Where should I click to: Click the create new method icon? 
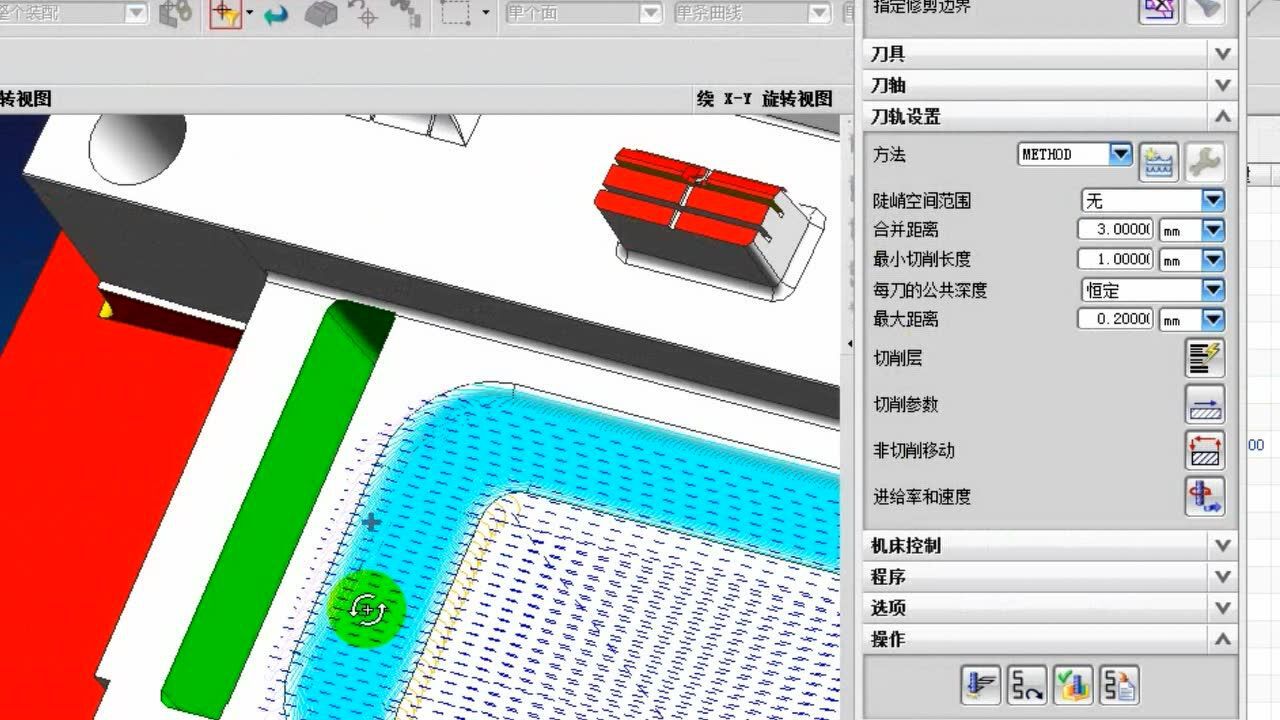tap(1159, 161)
